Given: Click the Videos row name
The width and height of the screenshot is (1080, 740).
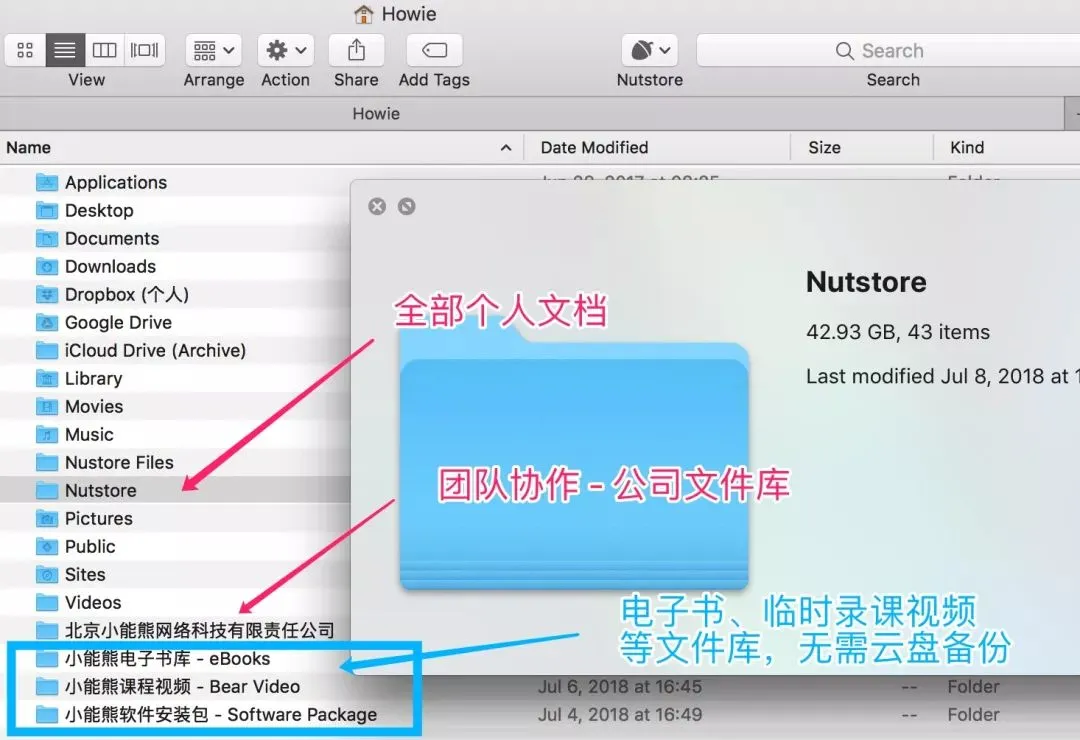Looking at the screenshot, I should tap(93, 602).
